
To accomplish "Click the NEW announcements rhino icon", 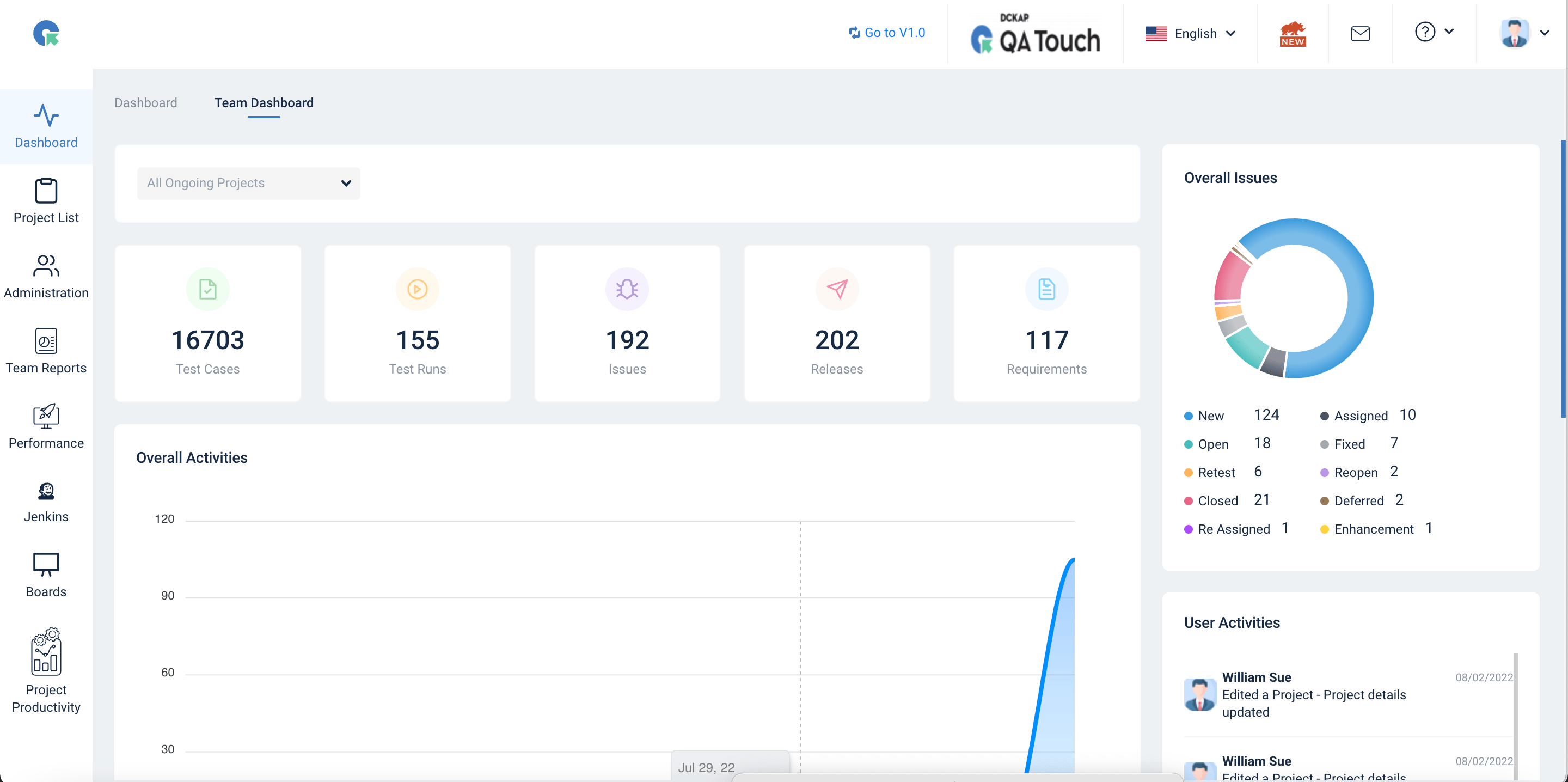I will point(1293,34).
